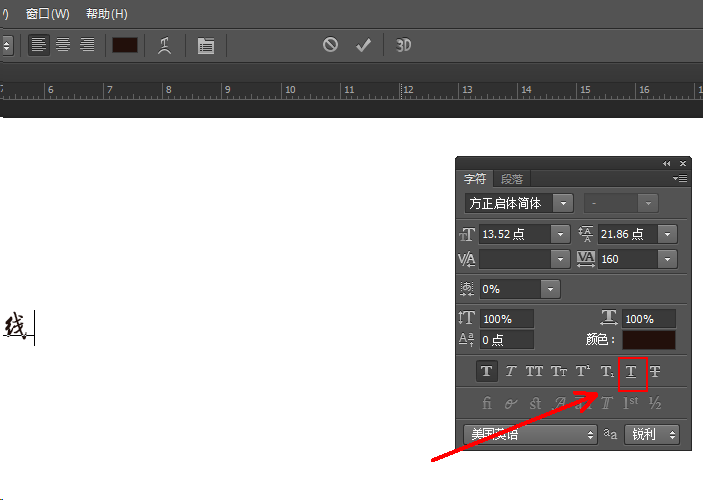Select center text alignment
This screenshot has height=500, width=703.
click(x=63, y=45)
